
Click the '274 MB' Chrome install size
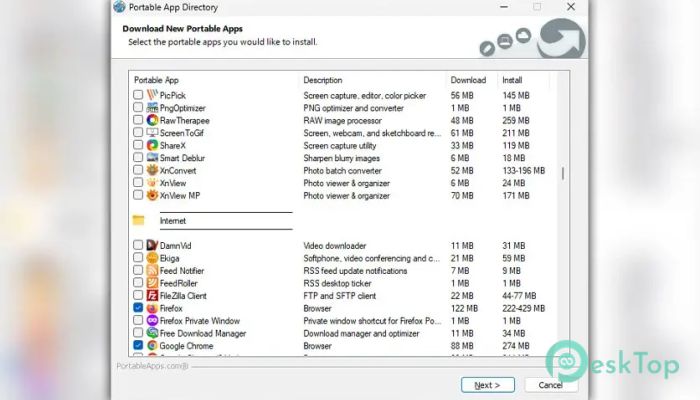tap(516, 346)
